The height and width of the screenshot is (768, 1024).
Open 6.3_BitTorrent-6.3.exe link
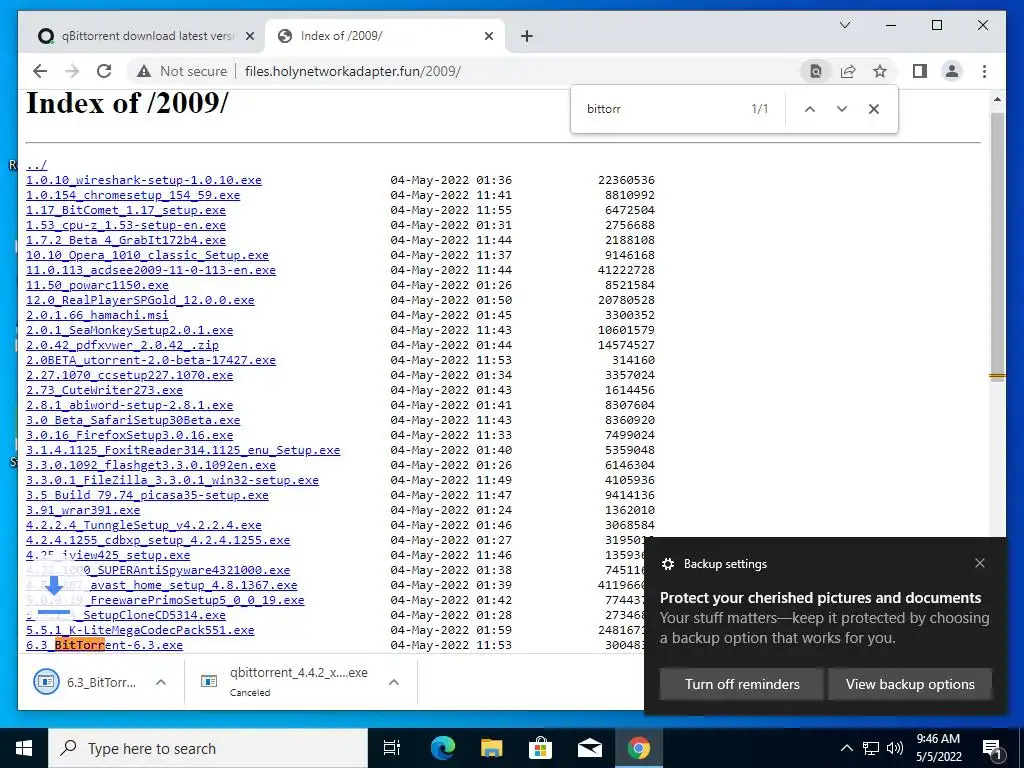click(104, 646)
